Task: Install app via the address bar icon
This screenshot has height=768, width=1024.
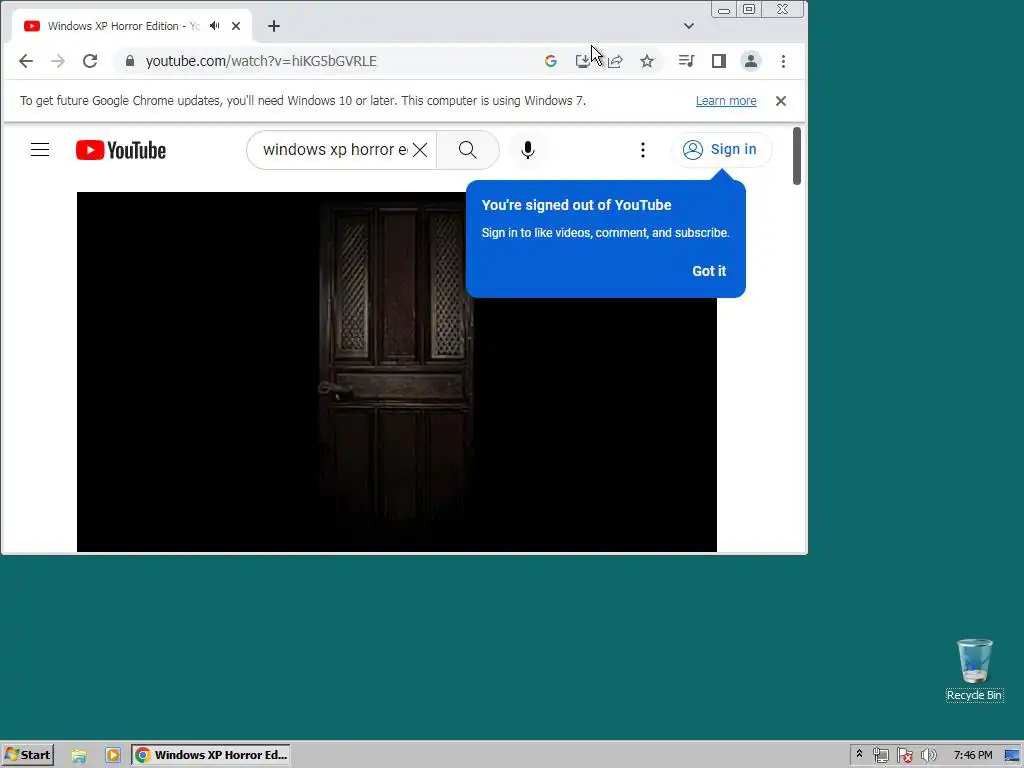Action: tap(582, 61)
